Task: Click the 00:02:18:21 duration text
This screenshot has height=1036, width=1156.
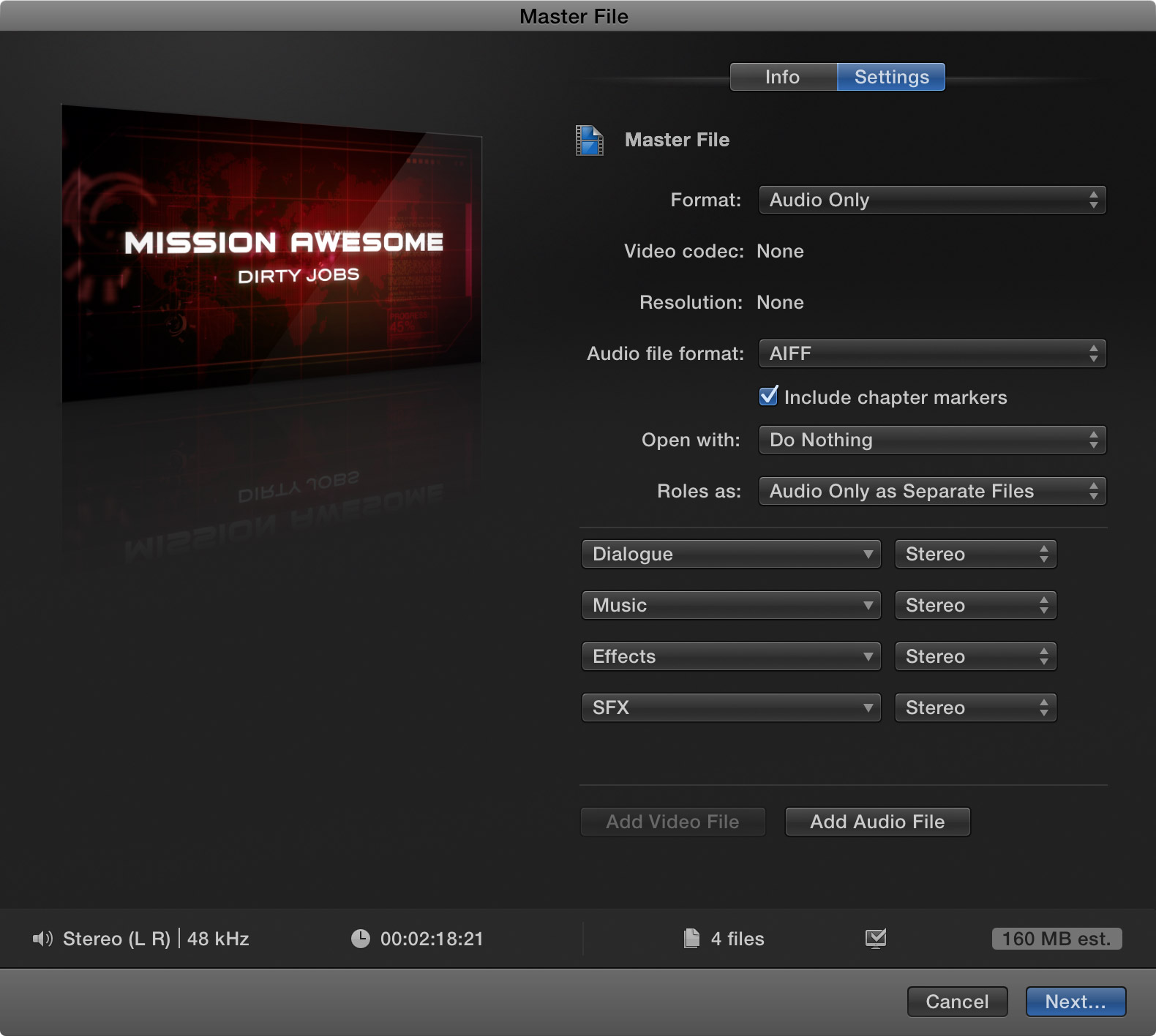Action: click(x=432, y=939)
